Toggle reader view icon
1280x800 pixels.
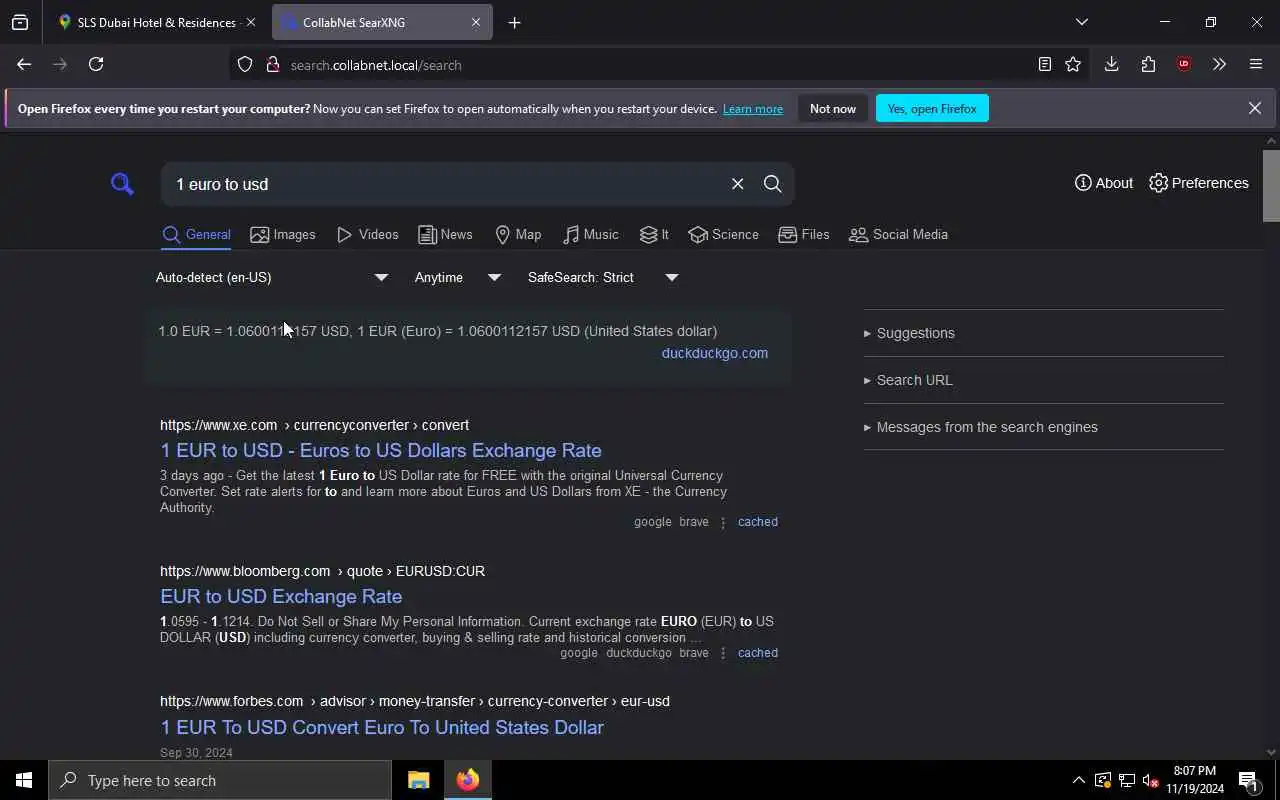pyautogui.click(x=1044, y=64)
